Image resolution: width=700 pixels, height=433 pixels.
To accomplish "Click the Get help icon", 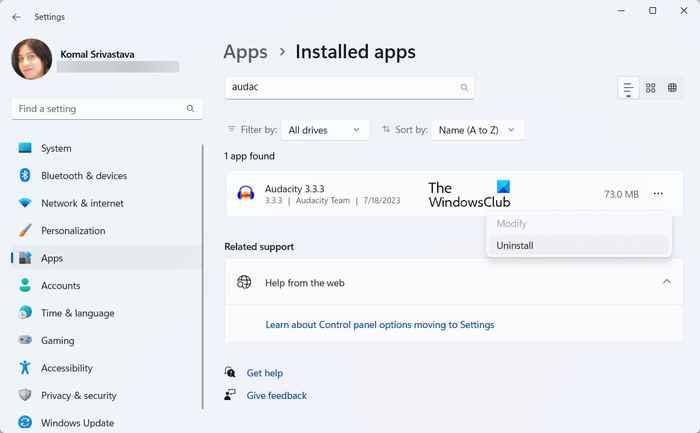I will [231, 373].
